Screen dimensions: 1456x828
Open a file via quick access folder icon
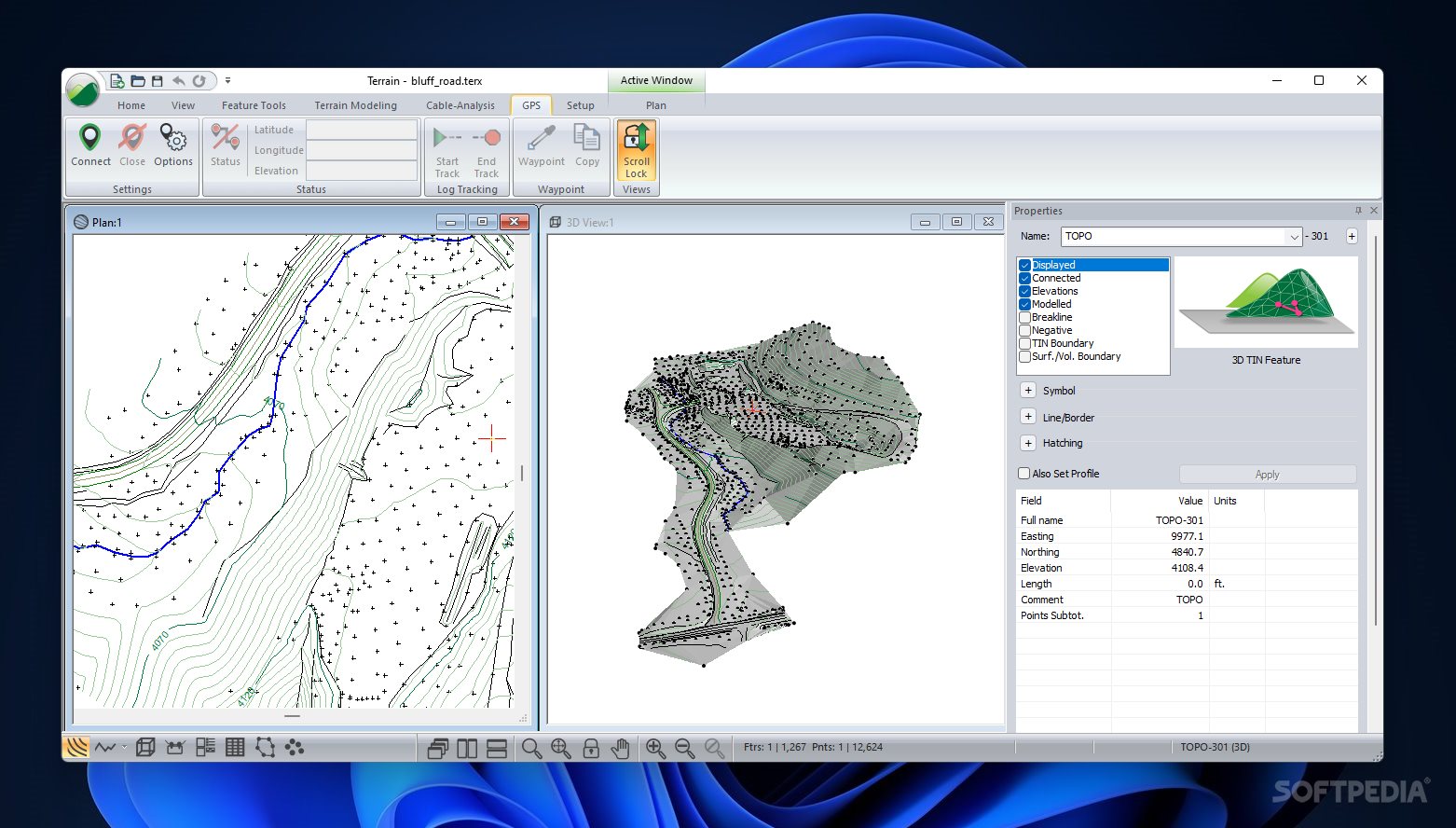coord(137,81)
